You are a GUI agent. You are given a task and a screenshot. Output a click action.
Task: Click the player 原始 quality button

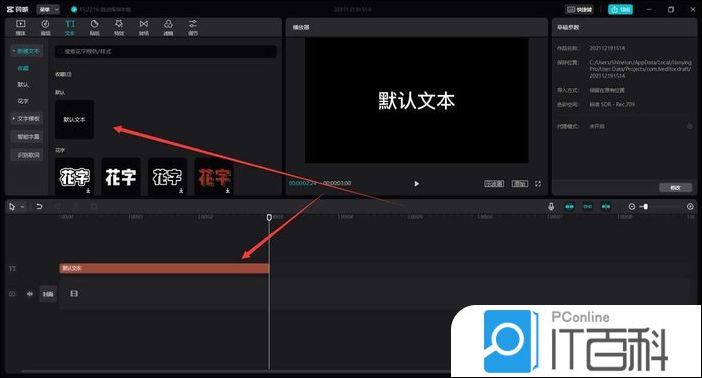point(520,184)
